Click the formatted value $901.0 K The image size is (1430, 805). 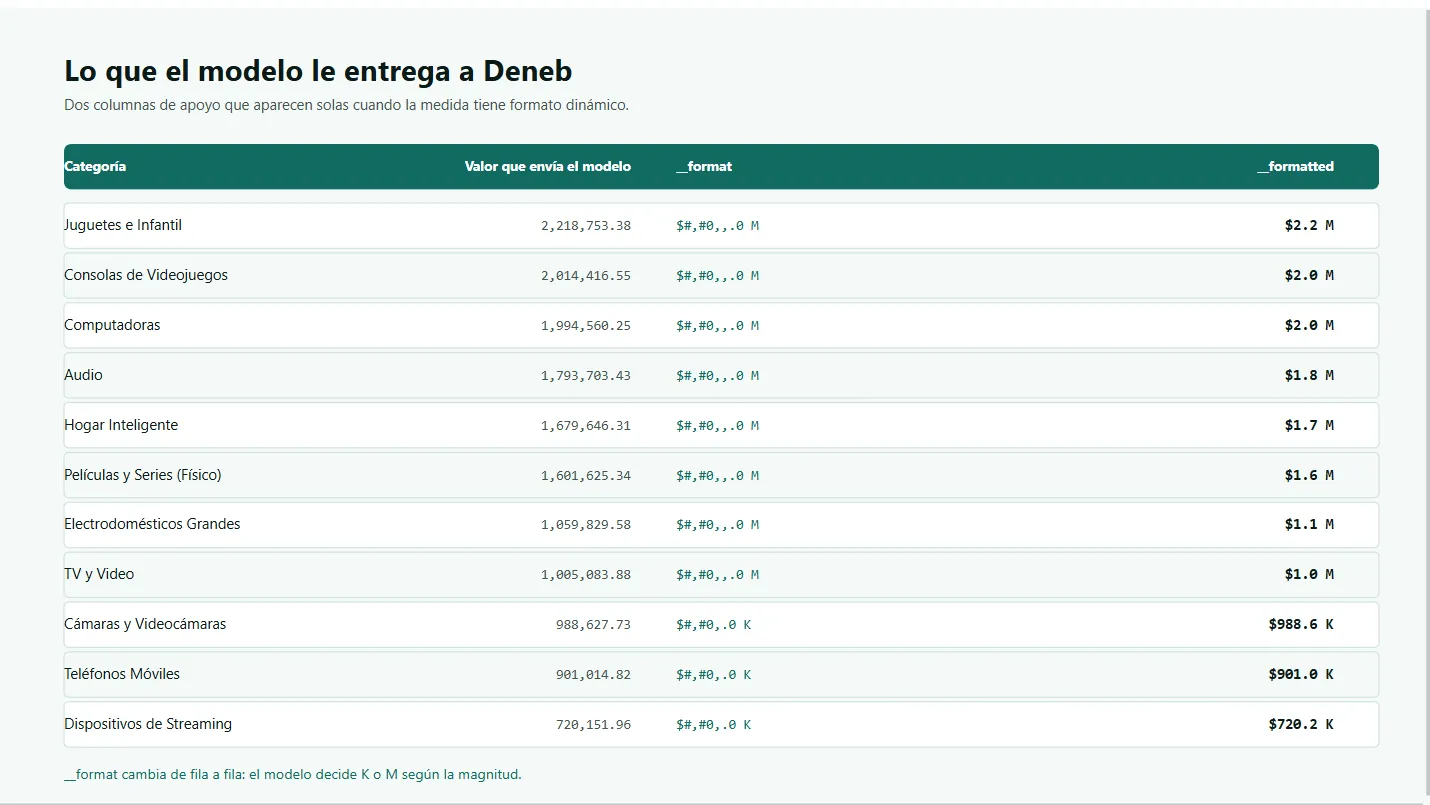point(1301,675)
